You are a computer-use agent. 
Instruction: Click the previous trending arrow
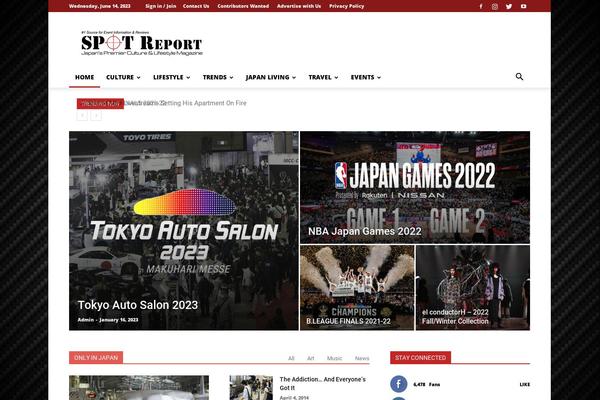(x=82, y=115)
